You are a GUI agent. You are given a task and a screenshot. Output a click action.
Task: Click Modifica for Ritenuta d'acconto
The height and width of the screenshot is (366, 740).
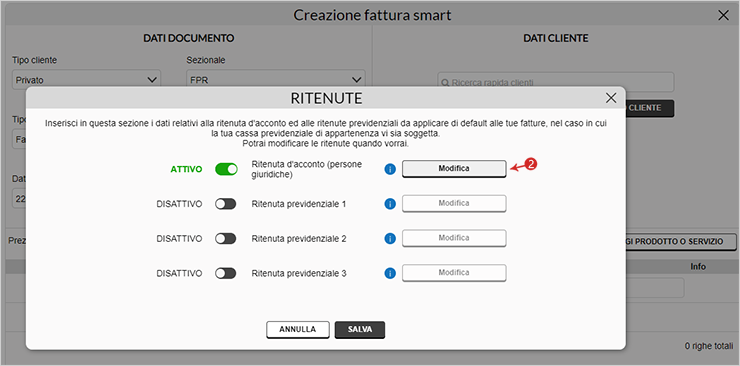pyautogui.click(x=454, y=169)
